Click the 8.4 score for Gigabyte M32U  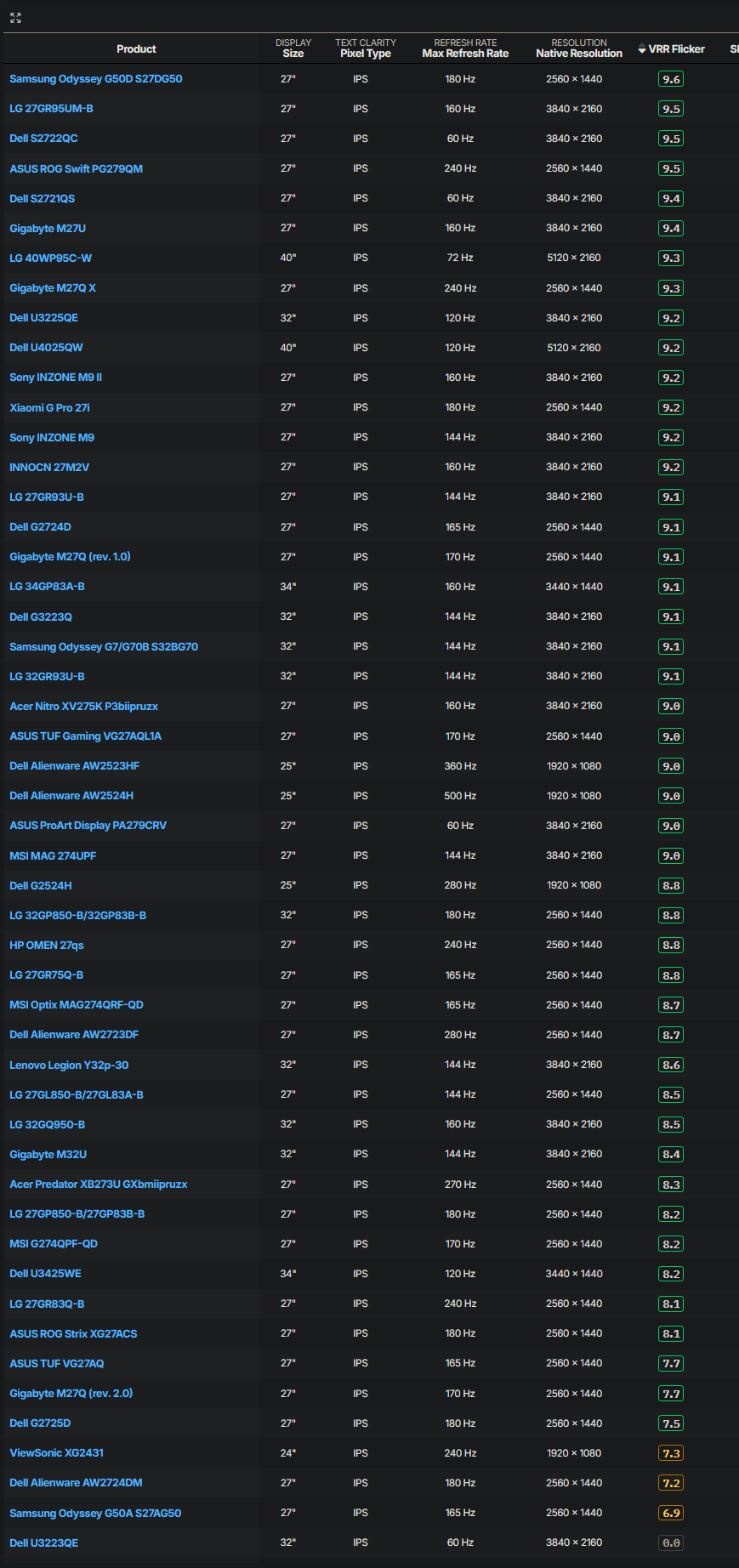pos(671,1154)
